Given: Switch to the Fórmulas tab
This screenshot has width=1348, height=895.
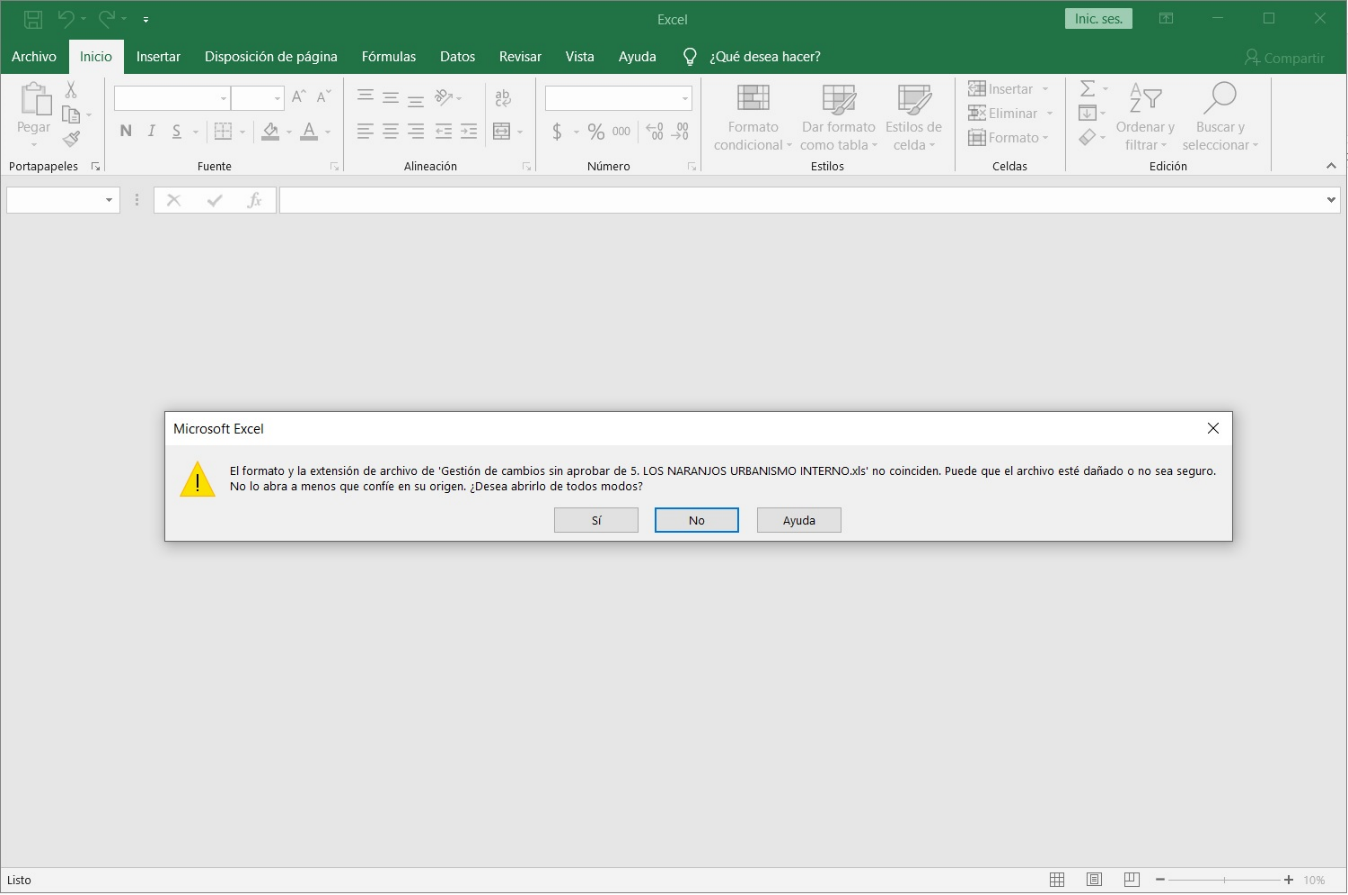Looking at the screenshot, I should (389, 57).
